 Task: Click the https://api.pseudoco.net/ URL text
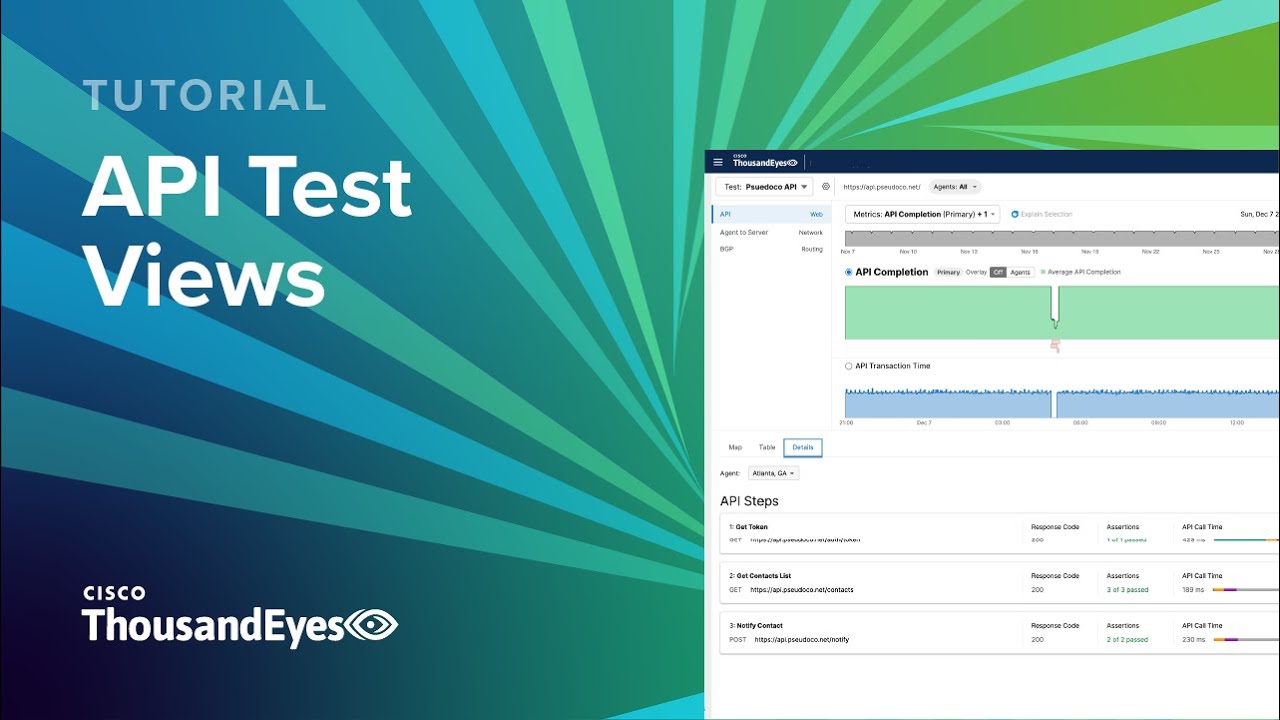[881, 187]
